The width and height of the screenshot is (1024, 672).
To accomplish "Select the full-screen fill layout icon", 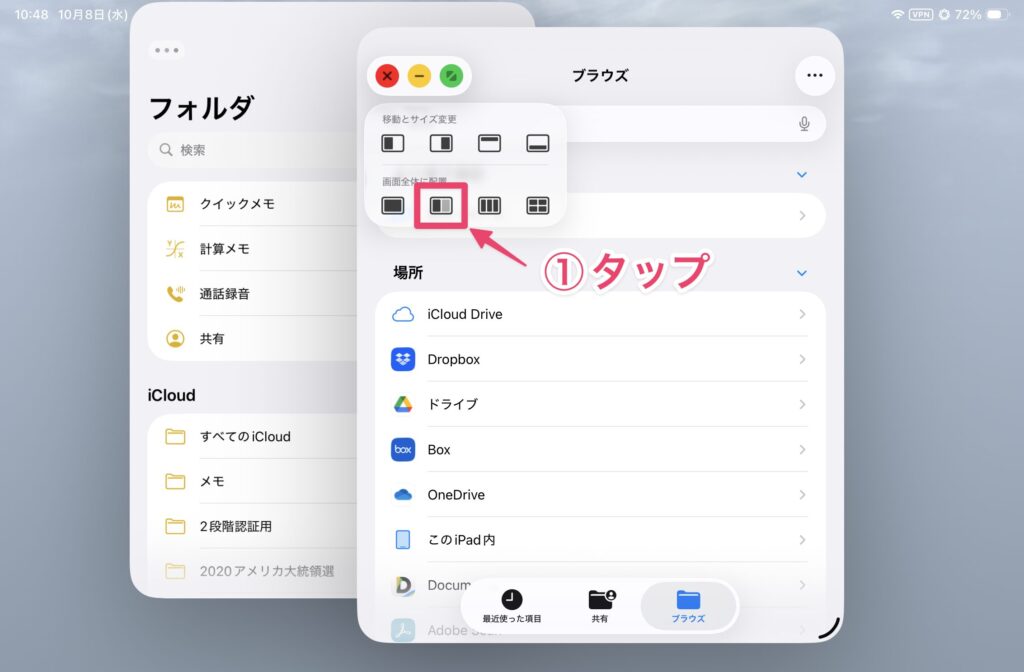I will click(393, 206).
